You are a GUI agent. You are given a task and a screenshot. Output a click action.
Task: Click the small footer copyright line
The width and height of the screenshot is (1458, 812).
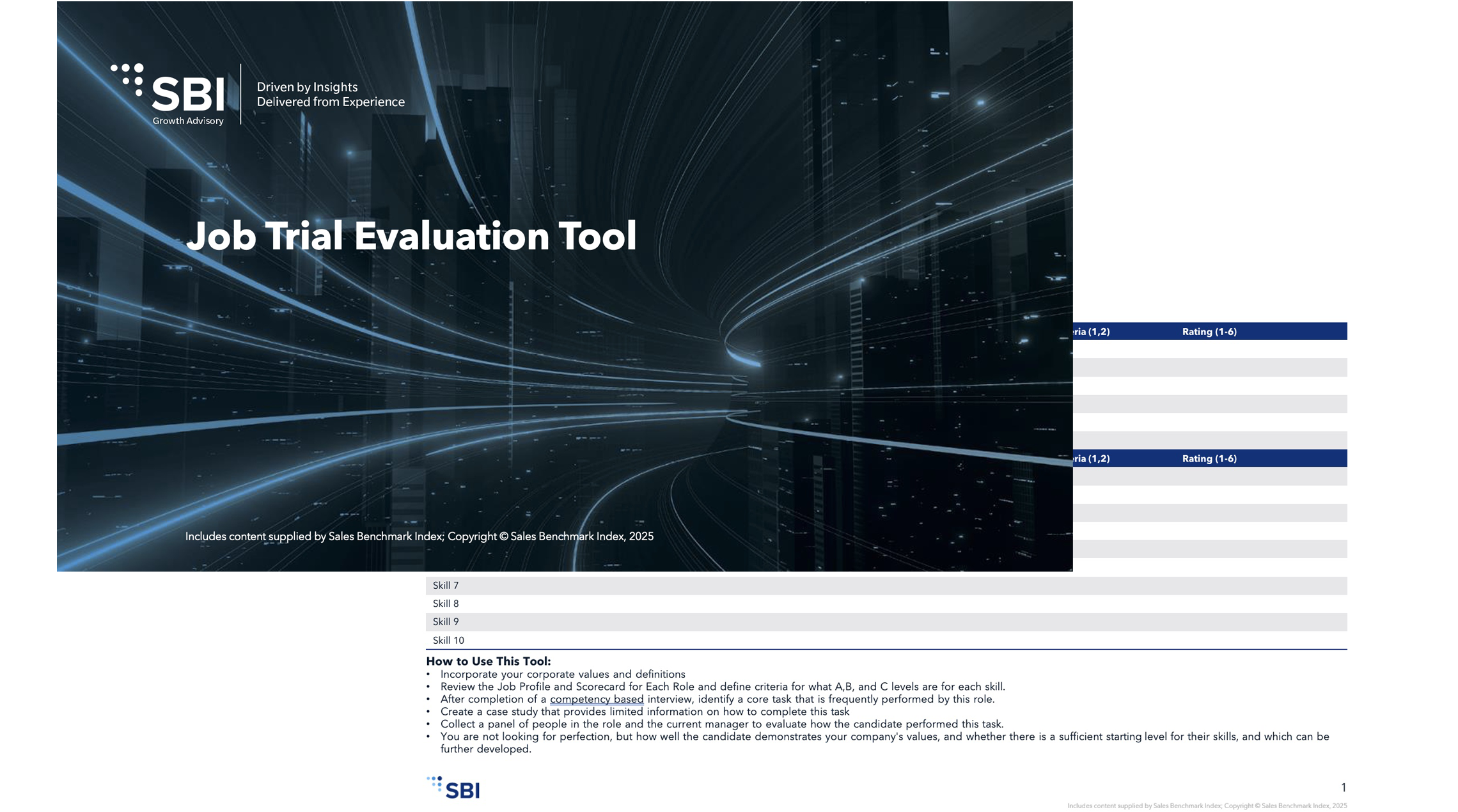tap(1207, 806)
